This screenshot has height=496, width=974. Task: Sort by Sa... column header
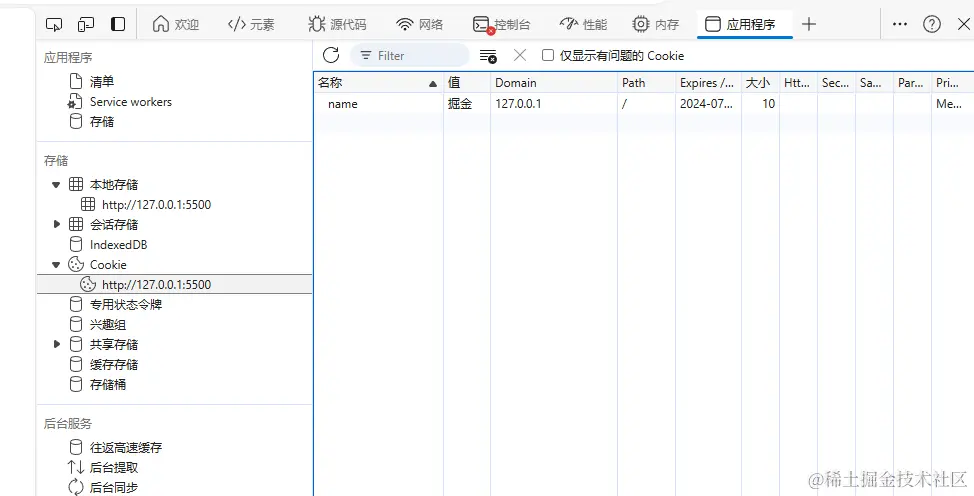[x=874, y=83]
